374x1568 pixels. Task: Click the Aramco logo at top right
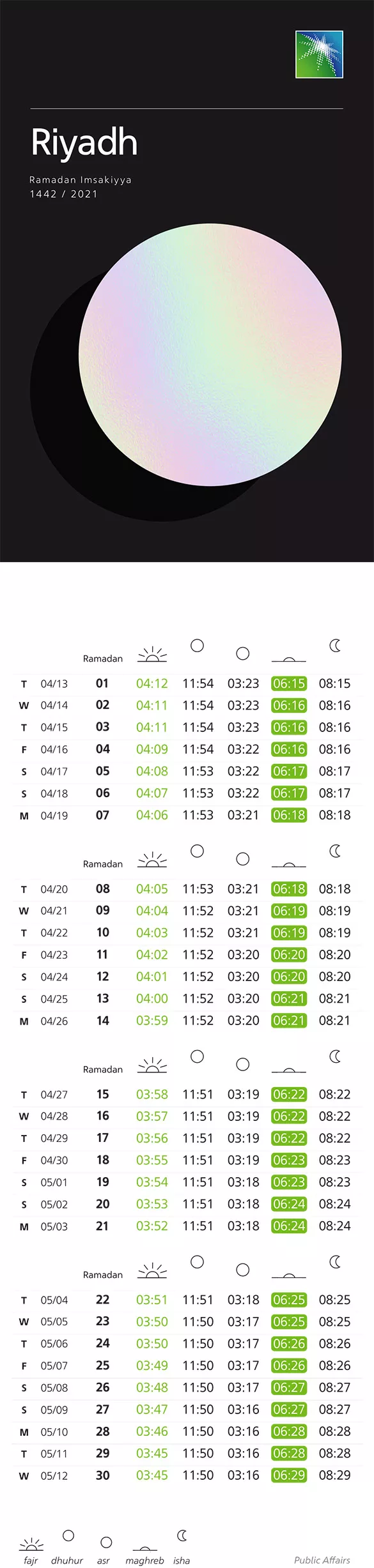[x=319, y=54]
